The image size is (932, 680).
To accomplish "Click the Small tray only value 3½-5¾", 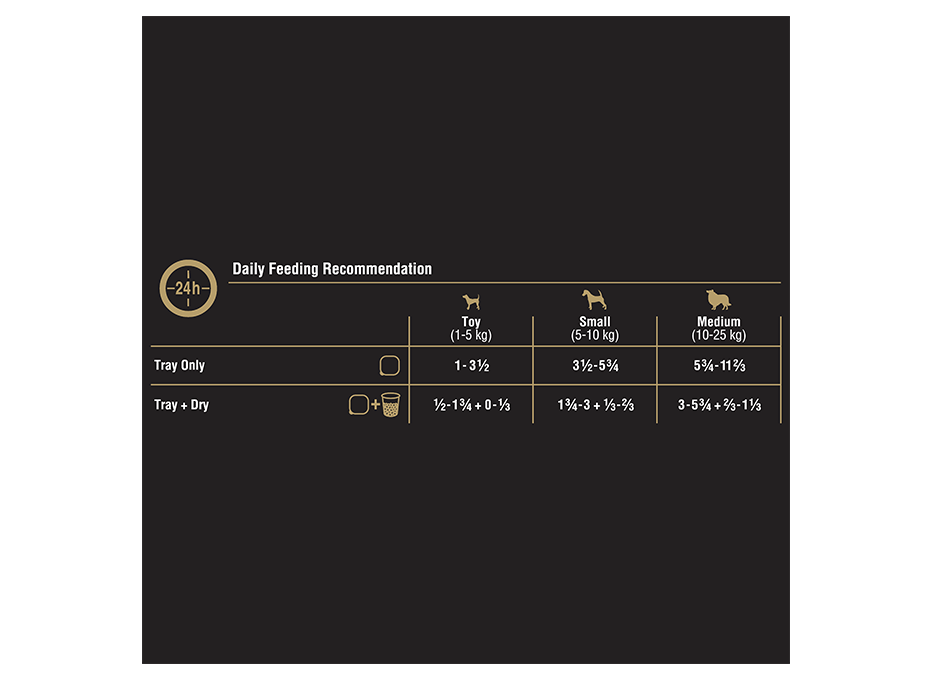I will (x=596, y=366).
